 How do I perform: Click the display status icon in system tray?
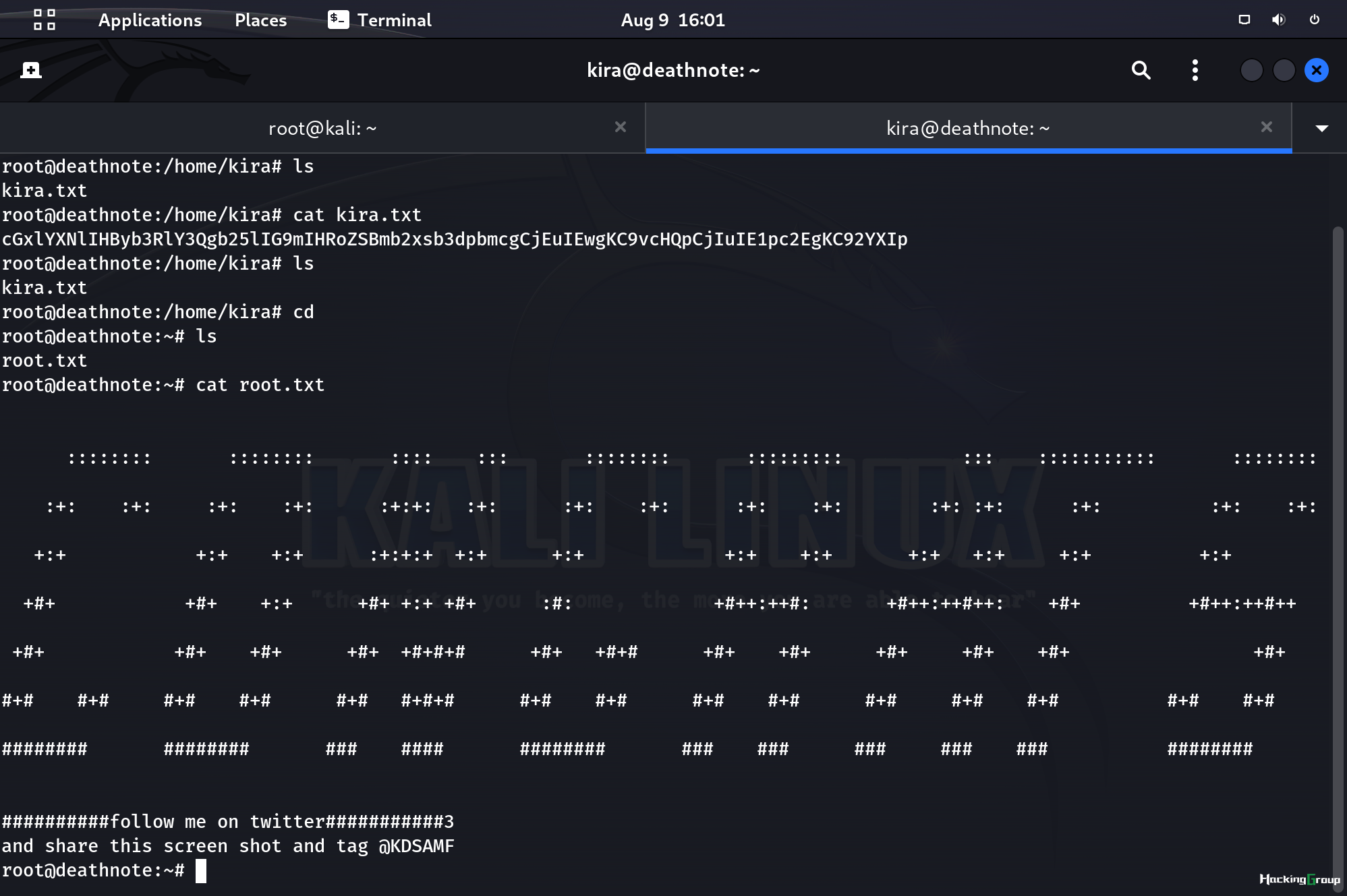tap(1244, 20)
